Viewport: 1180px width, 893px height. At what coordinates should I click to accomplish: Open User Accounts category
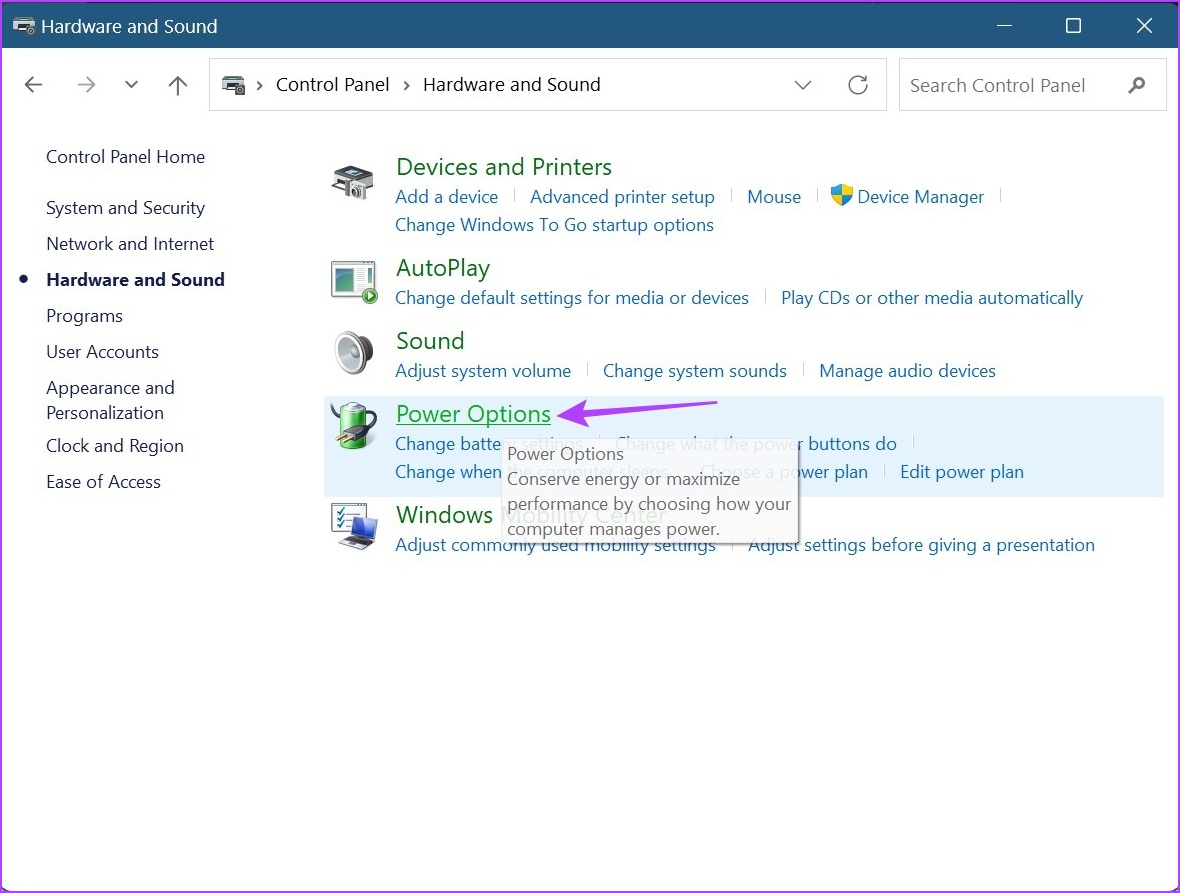[102, 352]
